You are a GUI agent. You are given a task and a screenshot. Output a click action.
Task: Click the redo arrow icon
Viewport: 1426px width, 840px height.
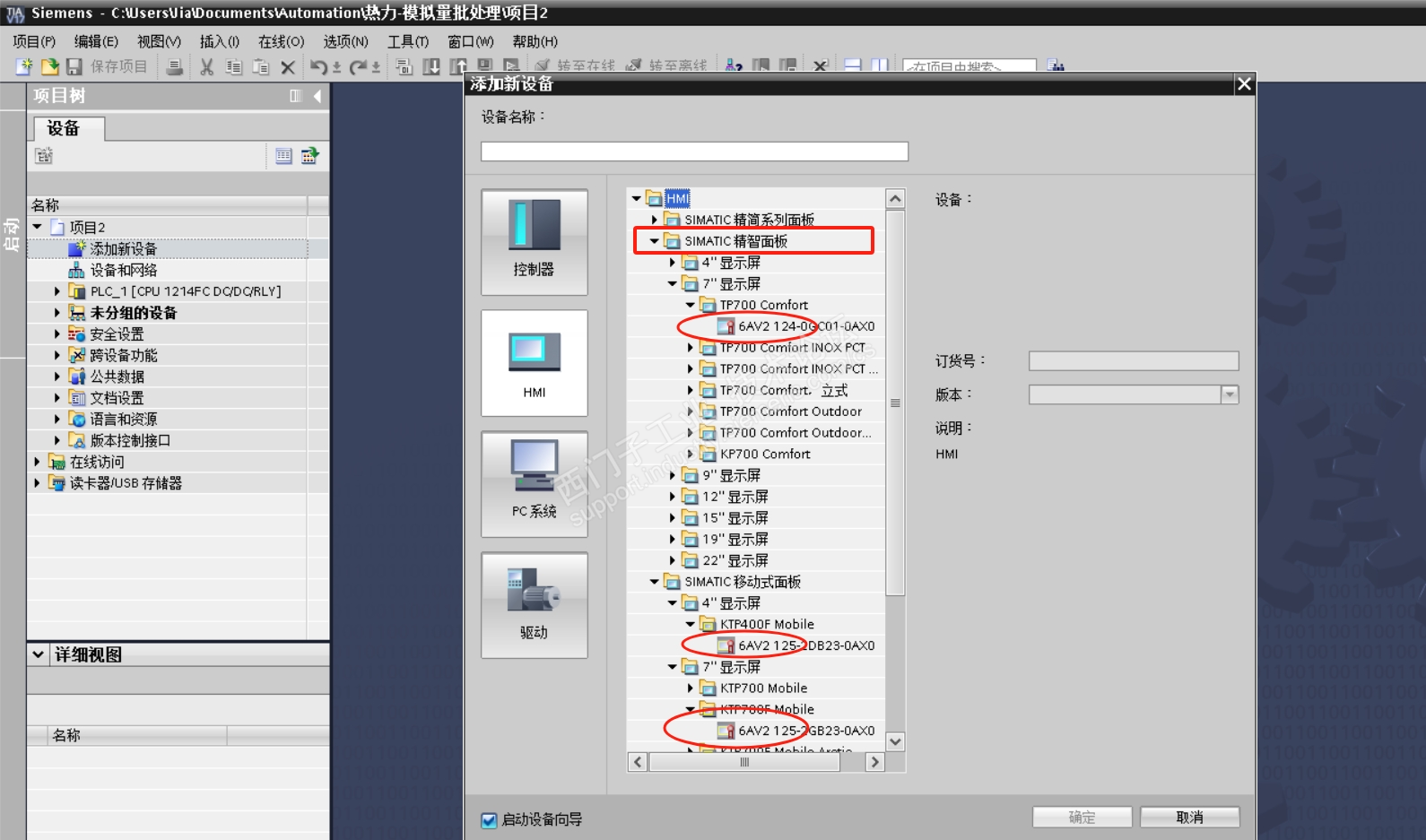tap(358, 66)
